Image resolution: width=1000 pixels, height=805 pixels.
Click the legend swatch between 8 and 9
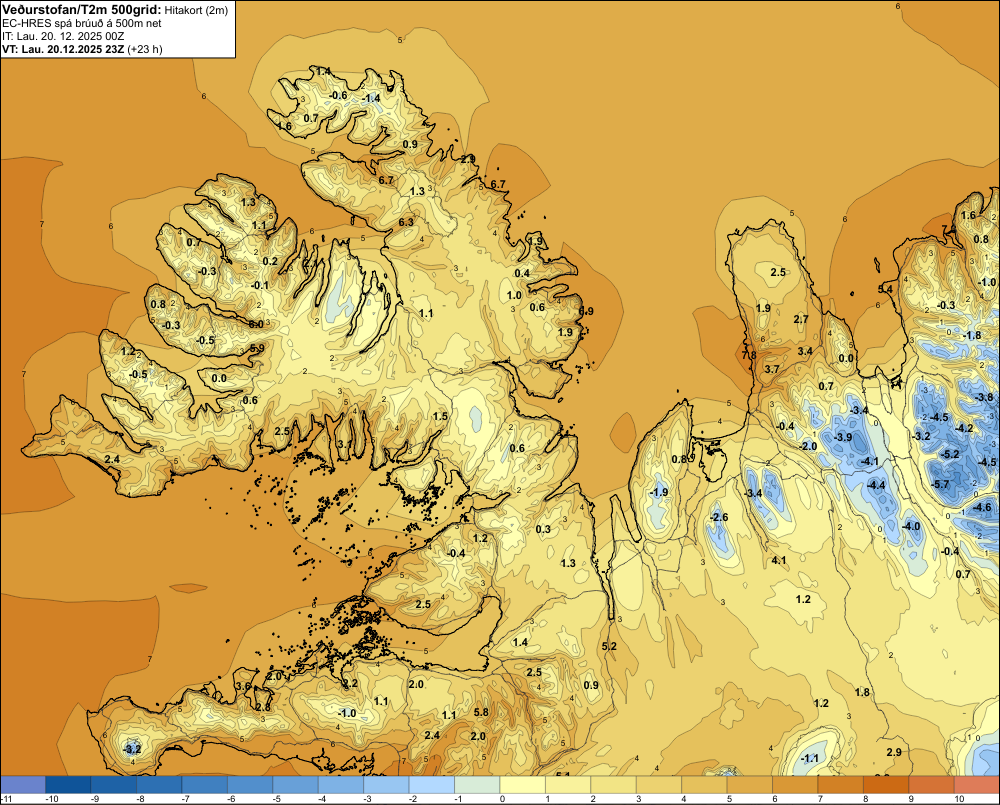(x=886, y=785)
